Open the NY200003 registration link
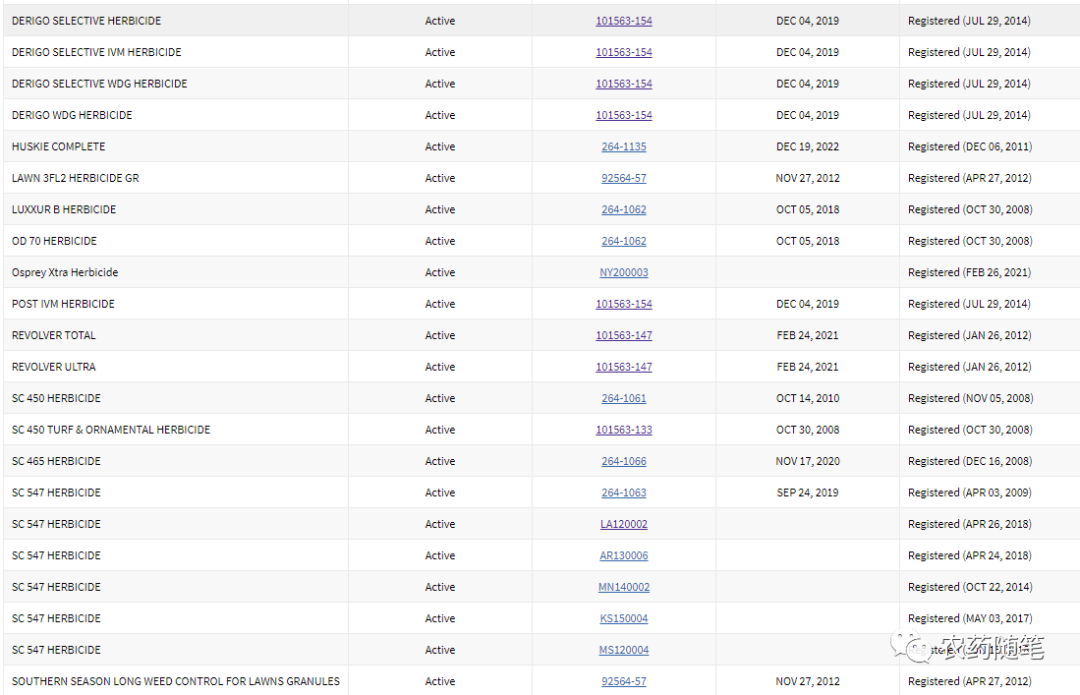Viewport: 1080px width, 695px height. tap(623, 273)
